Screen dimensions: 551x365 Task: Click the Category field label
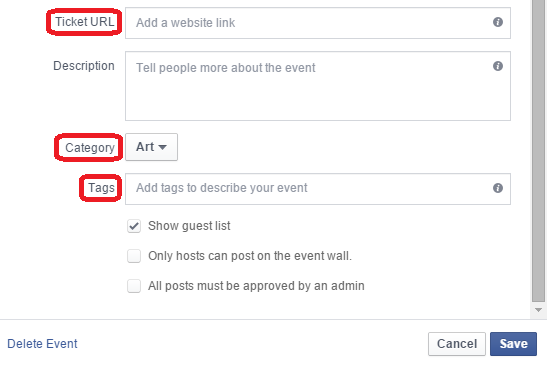(90, 148)
